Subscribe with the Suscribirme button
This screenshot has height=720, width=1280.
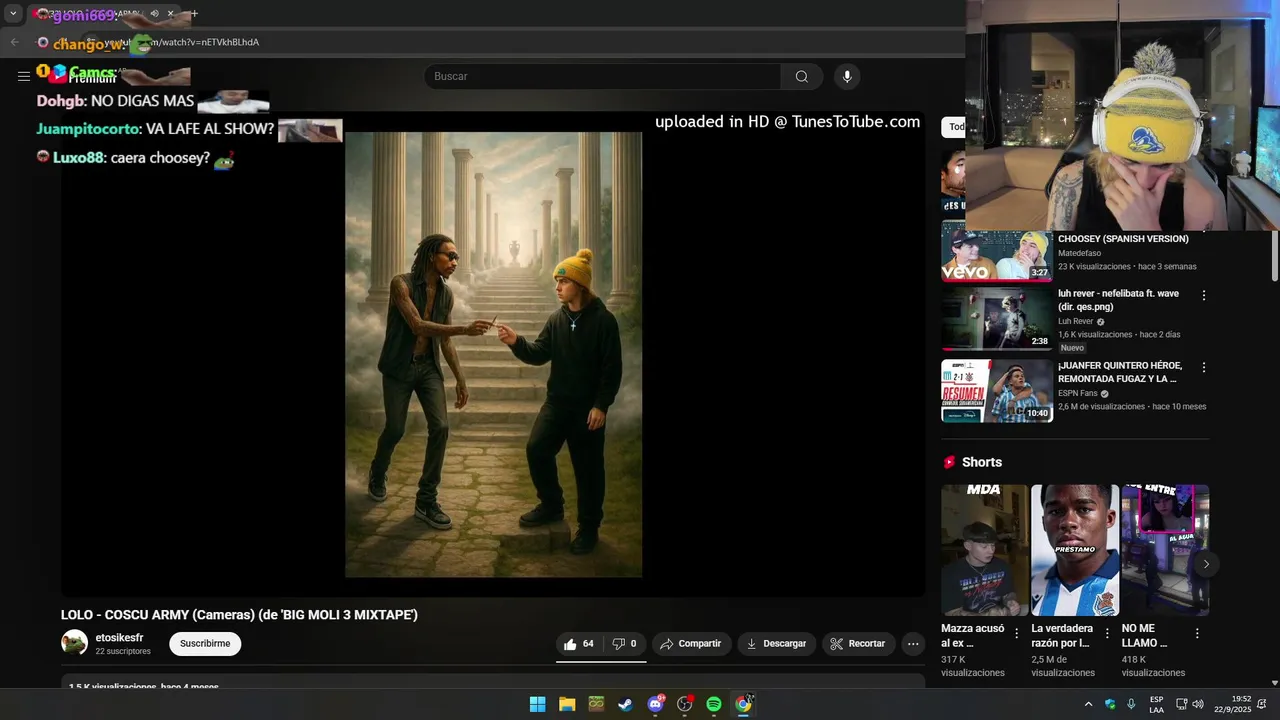(205, 644)
